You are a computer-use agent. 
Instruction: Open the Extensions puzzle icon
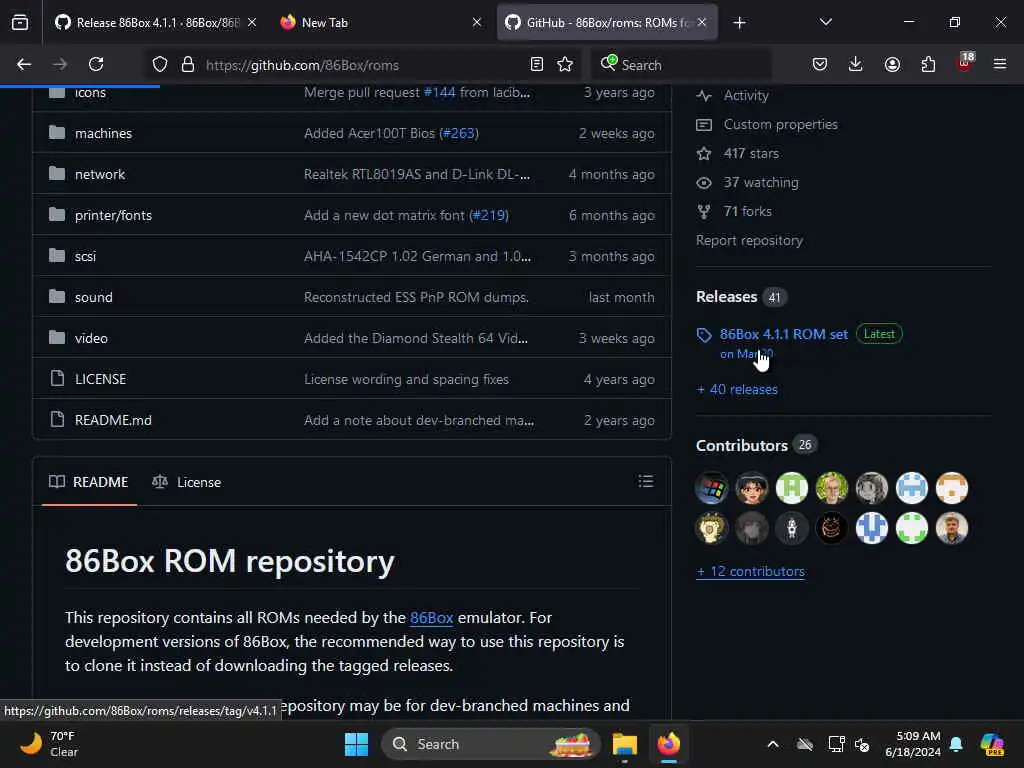(928, 64)
